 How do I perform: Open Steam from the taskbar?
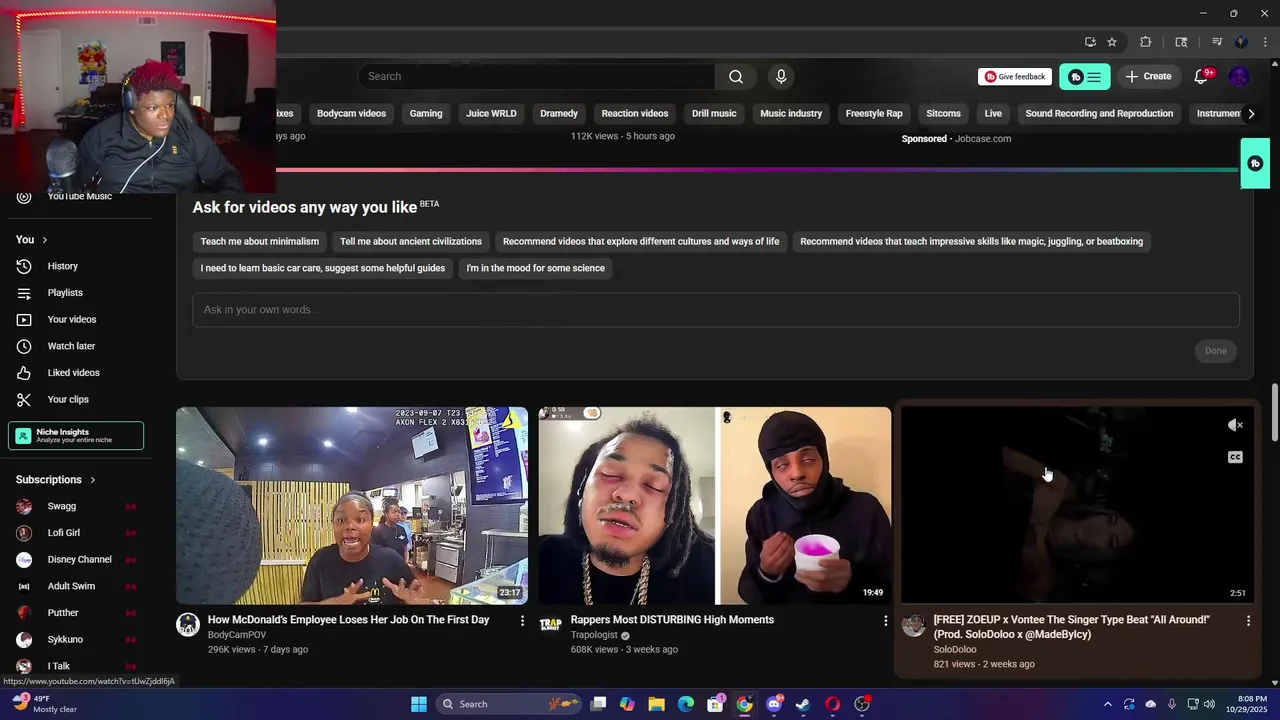point(802,704)
